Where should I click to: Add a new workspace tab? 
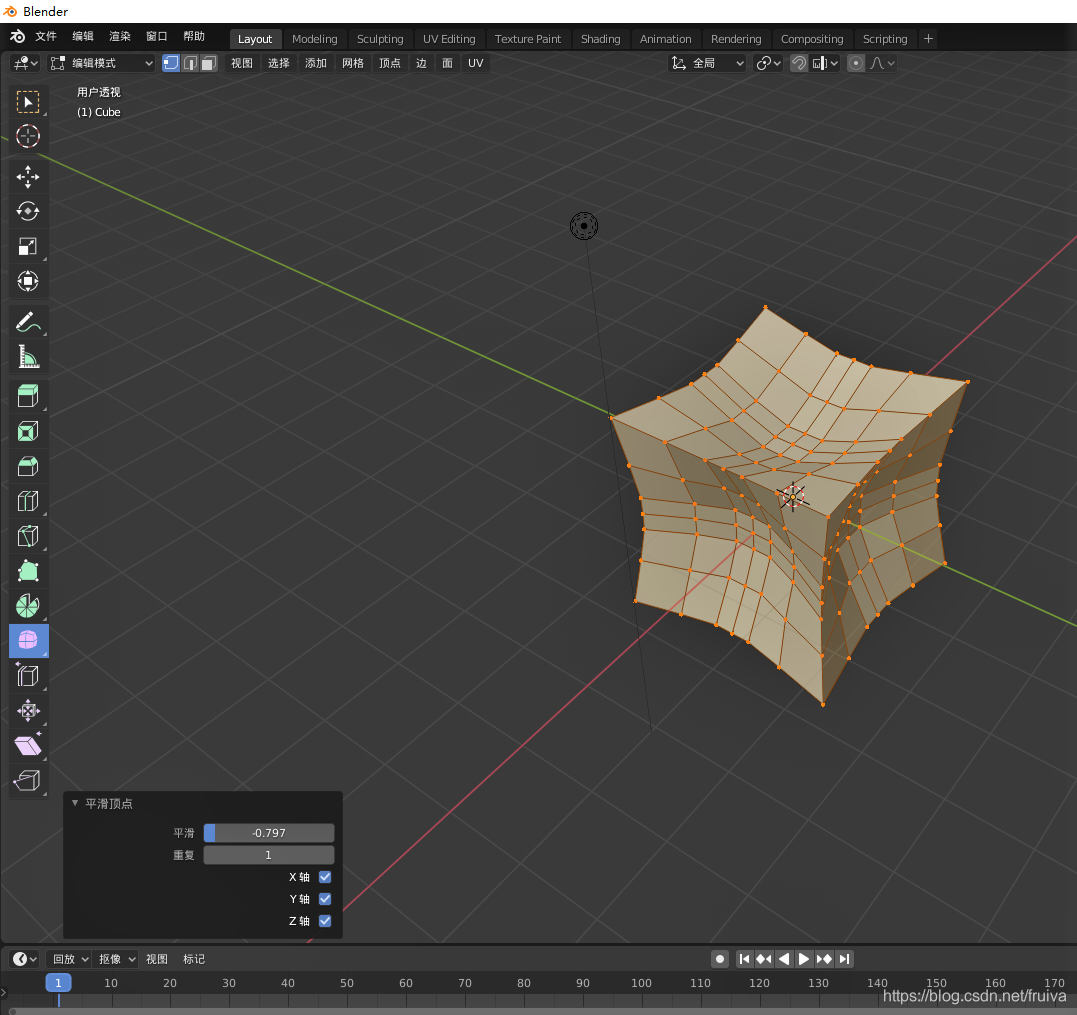[929, 39]
